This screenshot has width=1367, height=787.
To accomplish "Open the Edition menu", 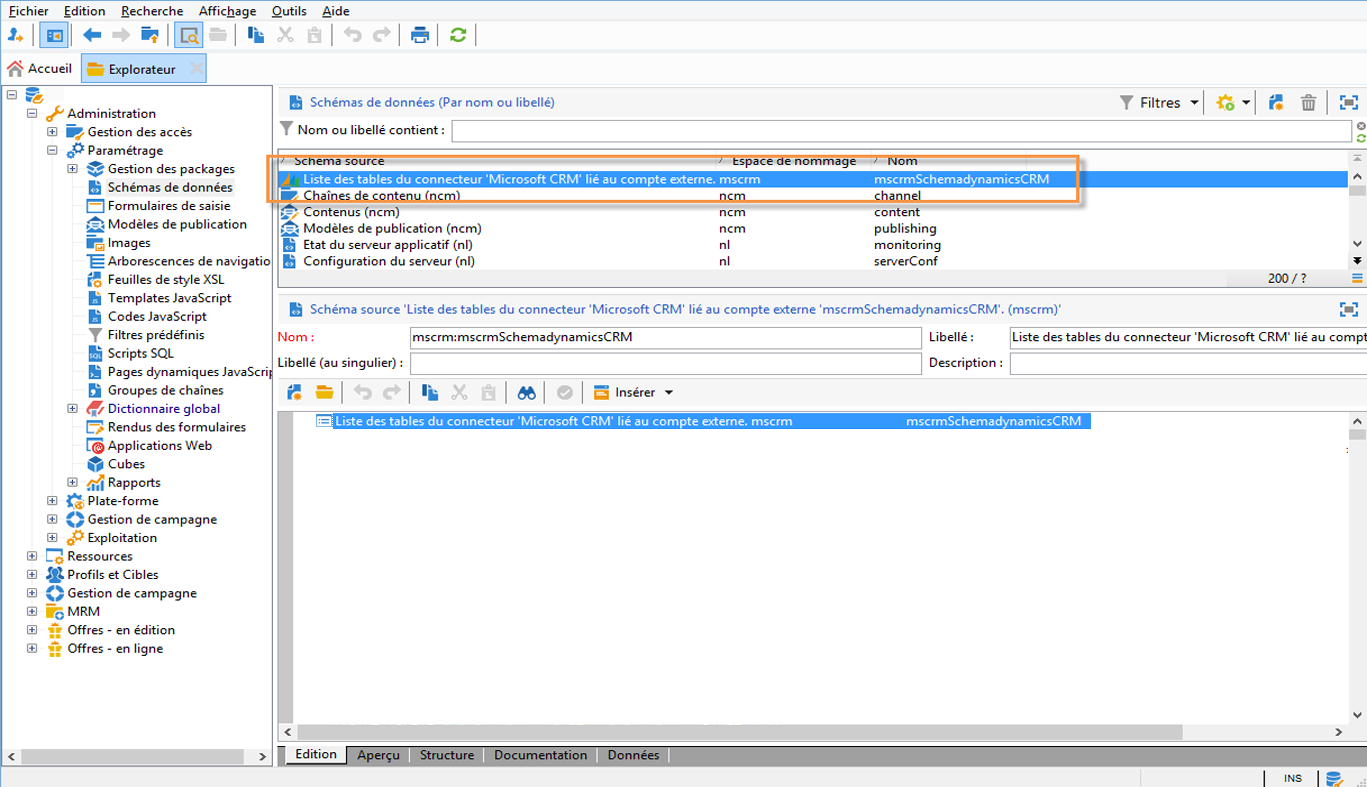I will coord(84,11).
